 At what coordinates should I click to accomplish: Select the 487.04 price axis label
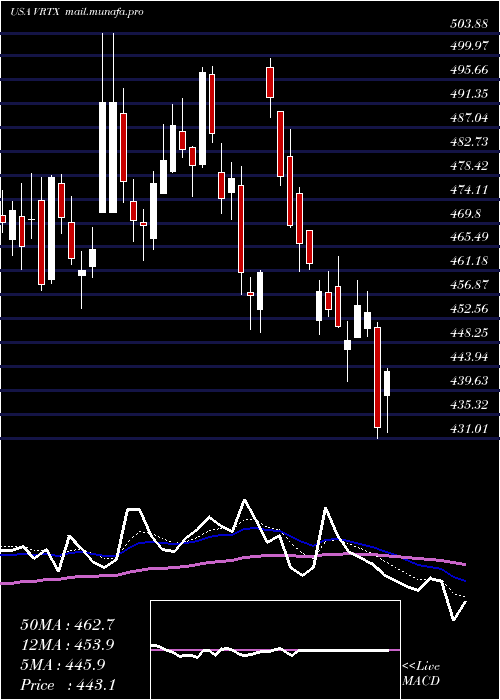coord(468,118)
